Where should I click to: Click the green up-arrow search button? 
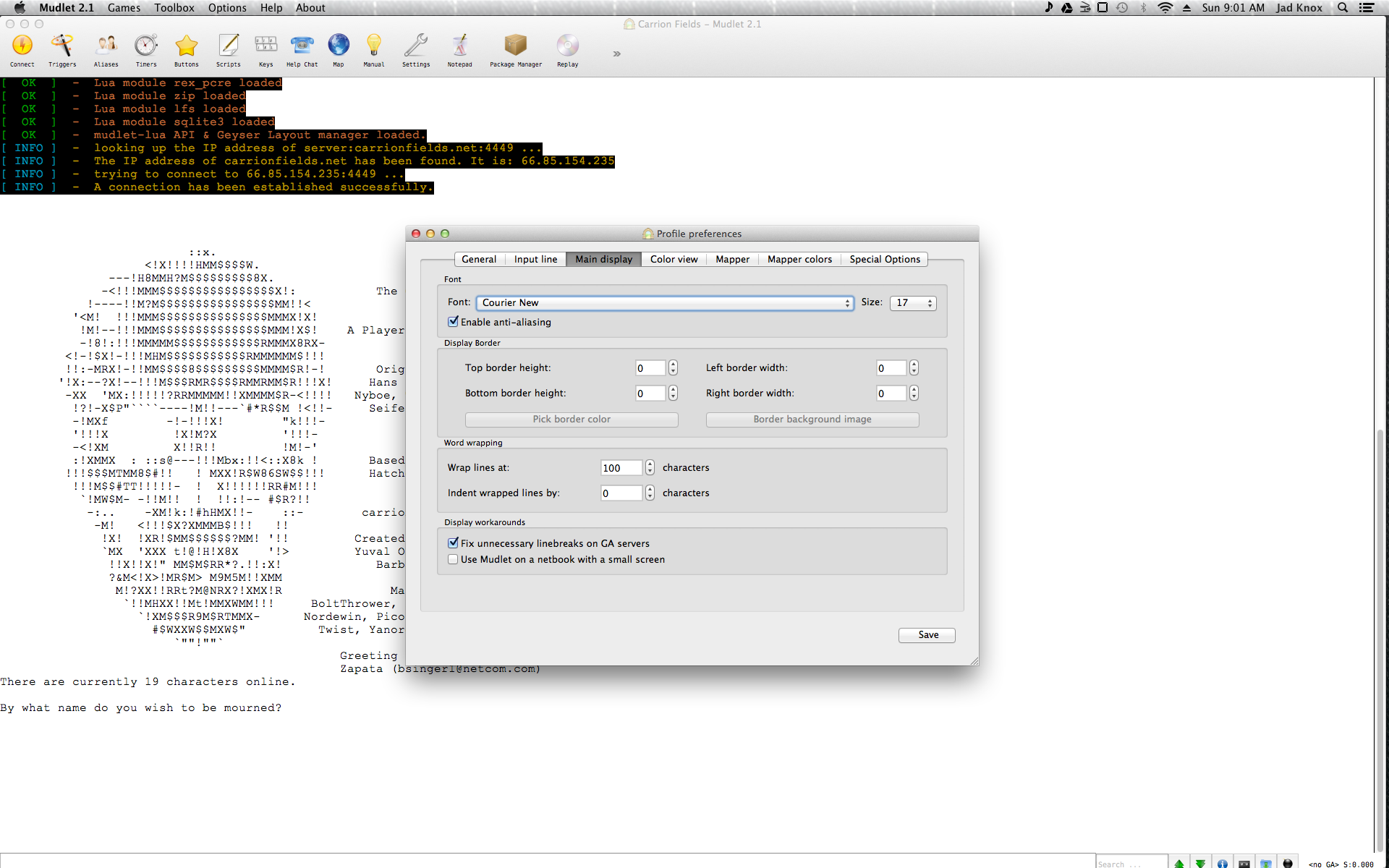1179,862
